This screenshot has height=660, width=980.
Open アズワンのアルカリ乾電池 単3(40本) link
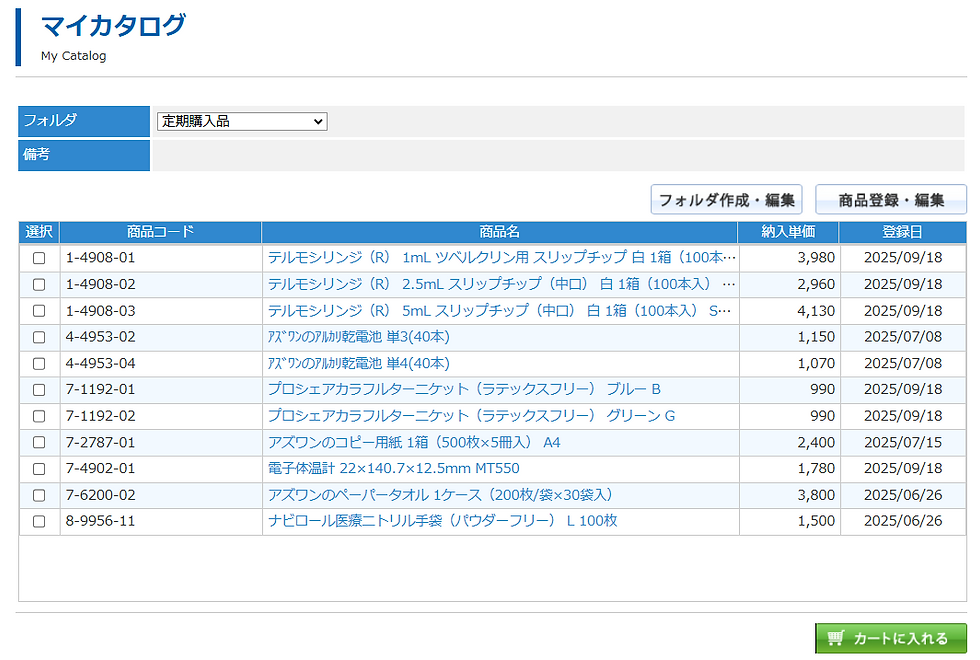pos(359,337)
